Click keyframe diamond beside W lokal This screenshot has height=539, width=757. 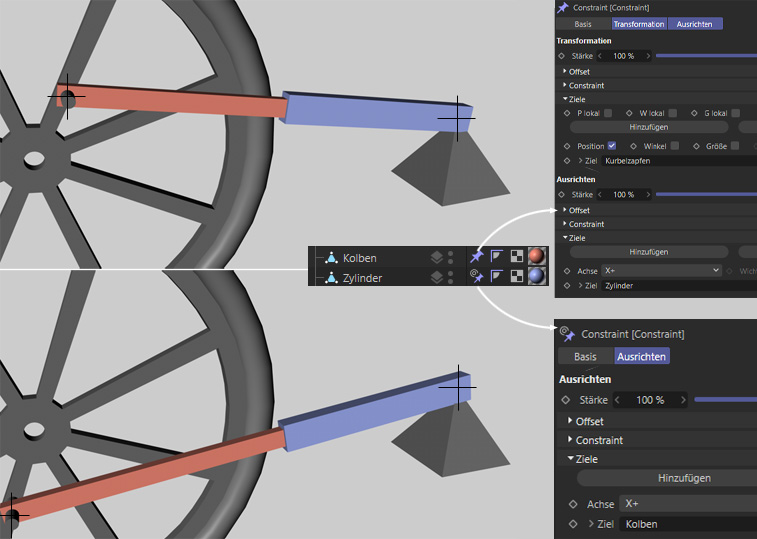(629, 113)
